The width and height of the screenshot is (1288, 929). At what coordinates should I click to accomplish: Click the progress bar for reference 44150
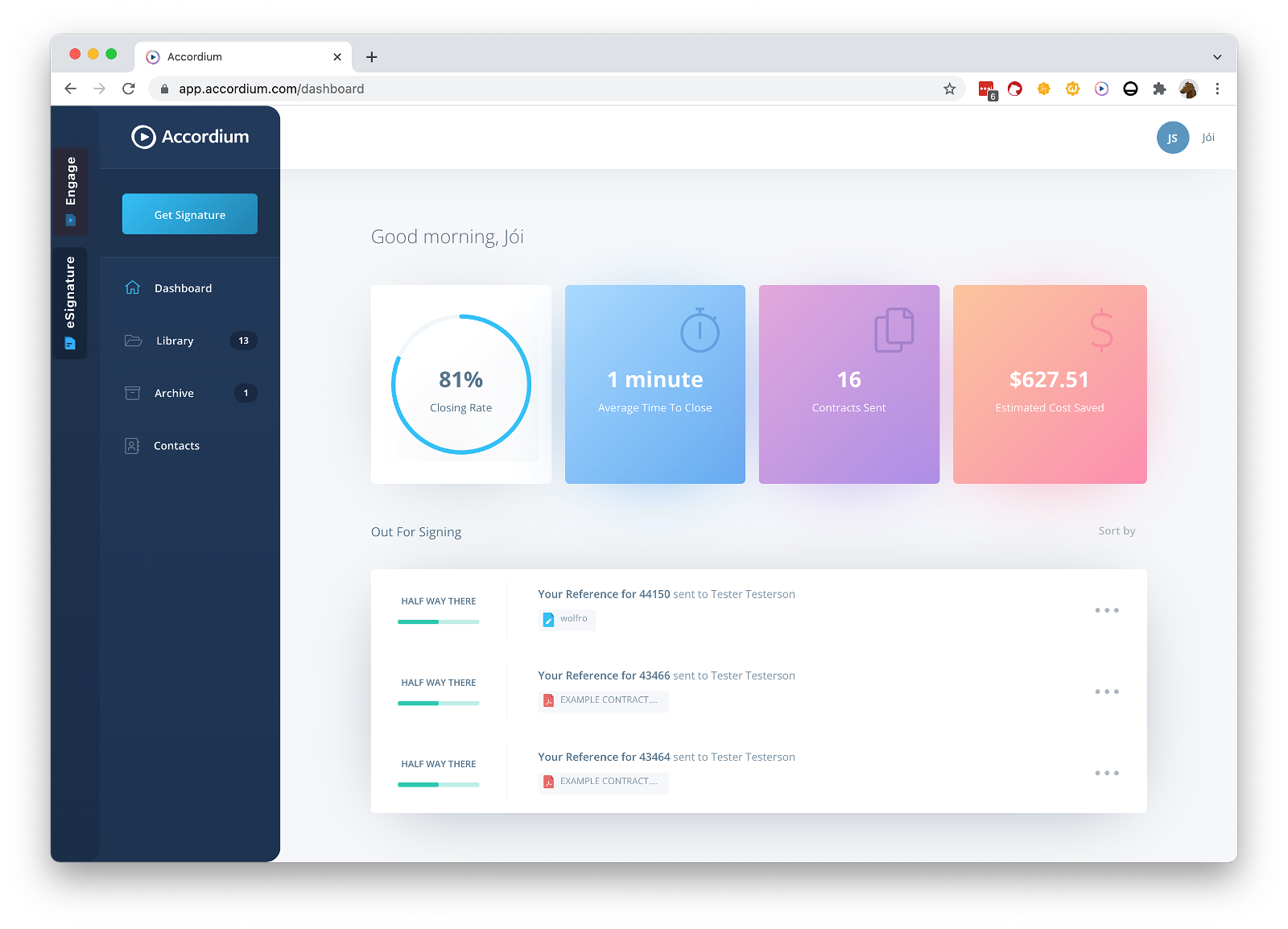tap(439, 621)
